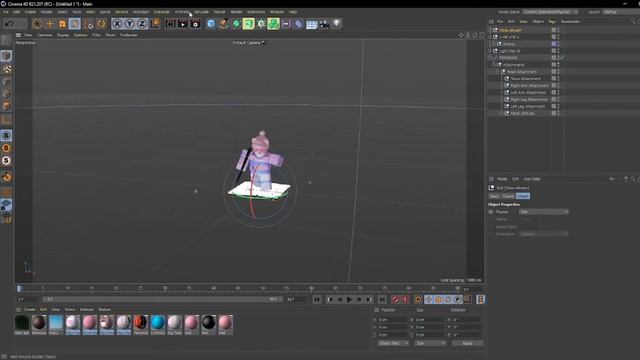Open Timeline filmstrip icon beside playback
The width and height of the screenshot is (640, 360).
[x=480, y=300]
